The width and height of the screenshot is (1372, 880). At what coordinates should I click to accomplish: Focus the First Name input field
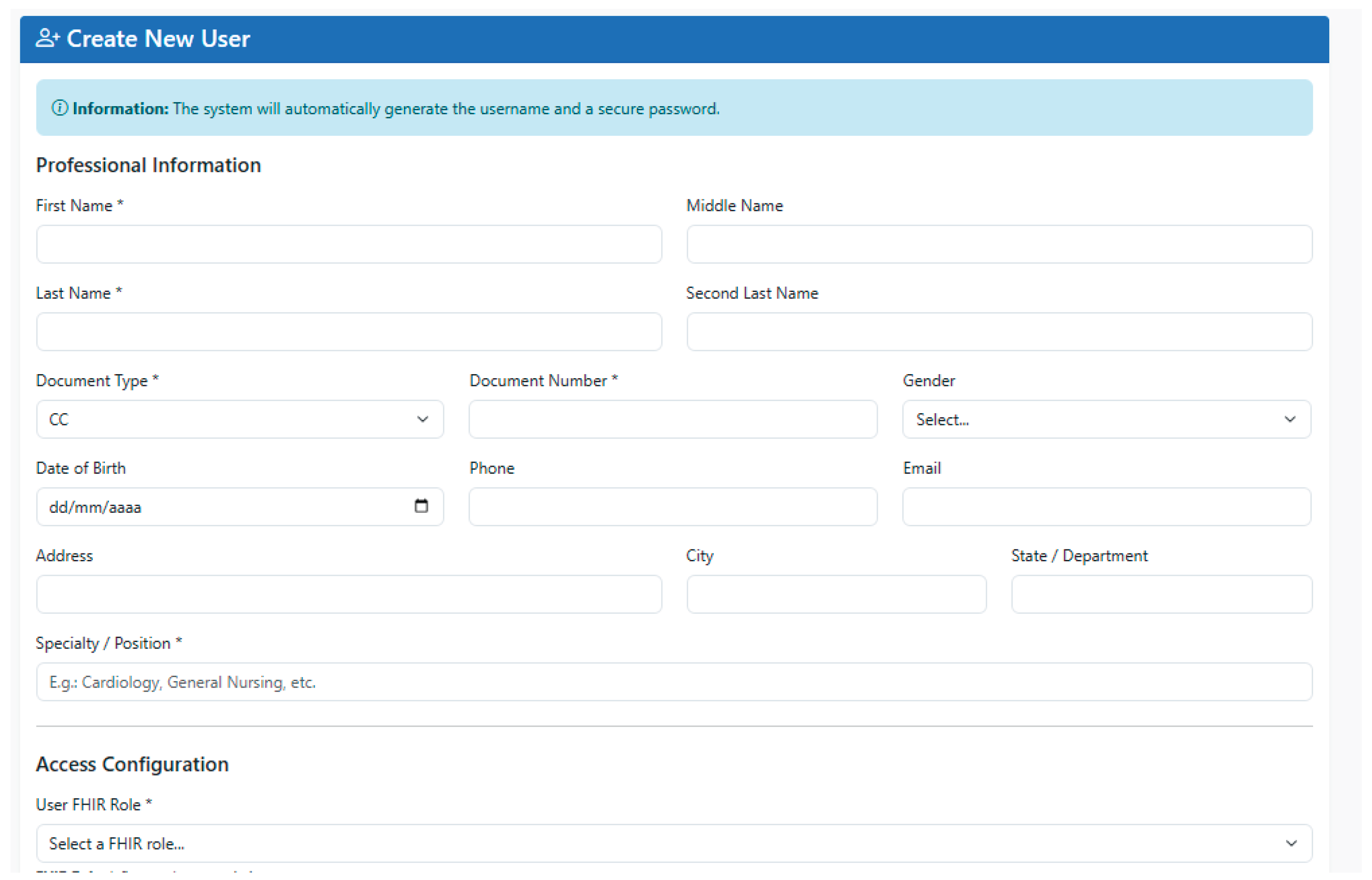[x=349, y=244]
